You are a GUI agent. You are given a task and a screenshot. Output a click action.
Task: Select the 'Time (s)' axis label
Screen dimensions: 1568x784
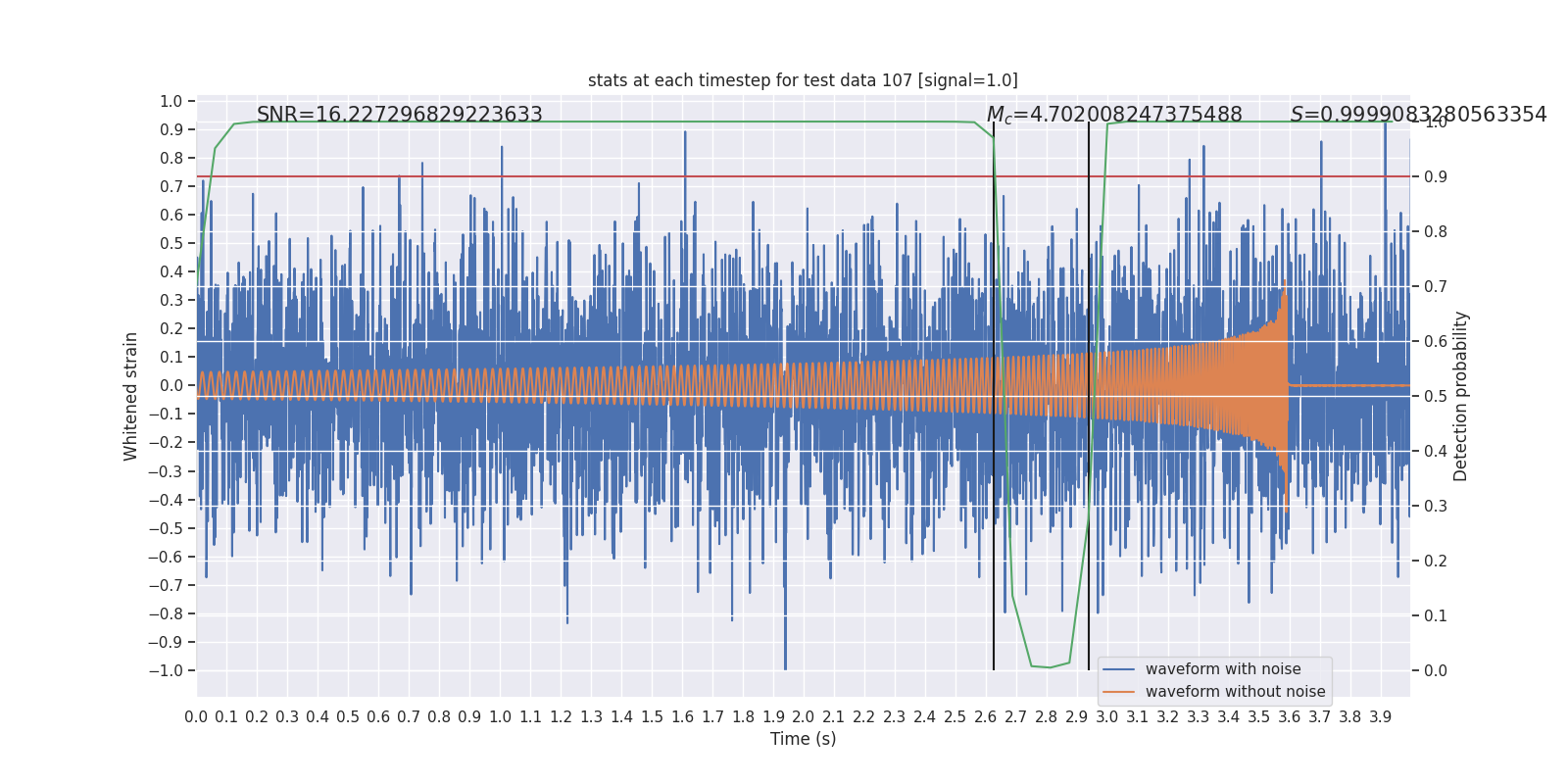tap(803, 739)
